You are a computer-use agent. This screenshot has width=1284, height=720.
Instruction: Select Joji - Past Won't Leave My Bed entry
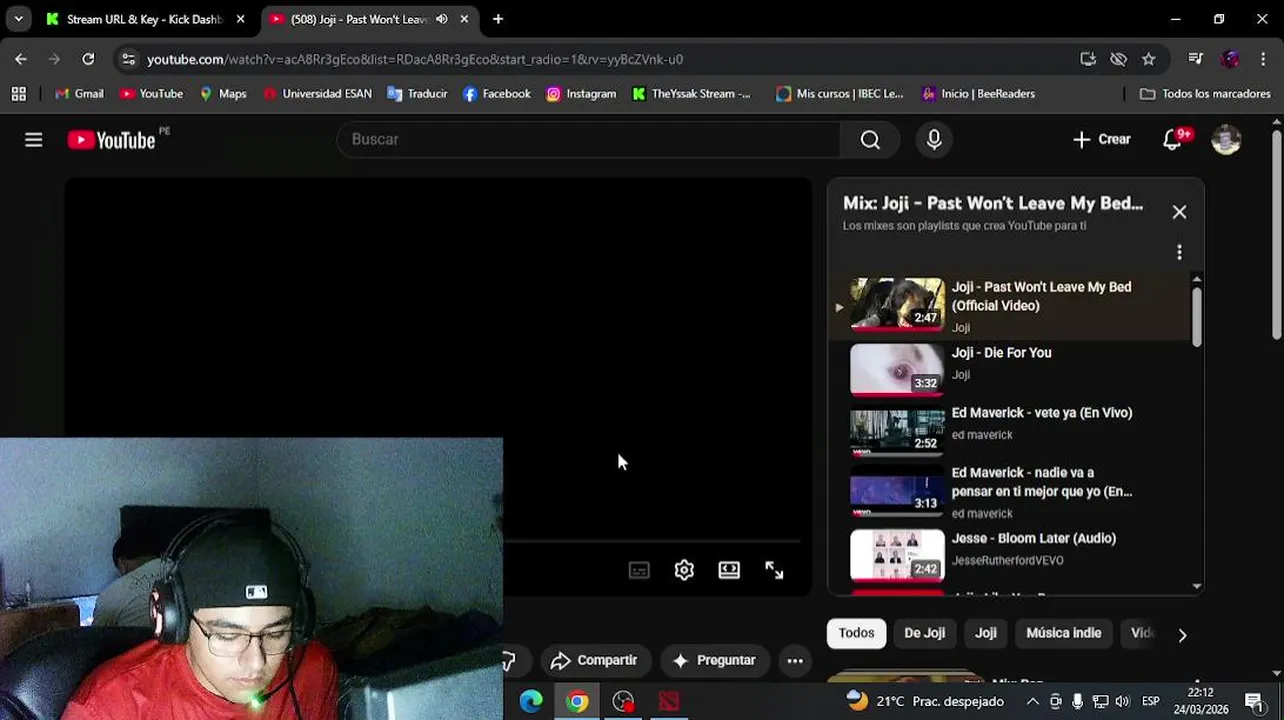[x=1011, y=305]
